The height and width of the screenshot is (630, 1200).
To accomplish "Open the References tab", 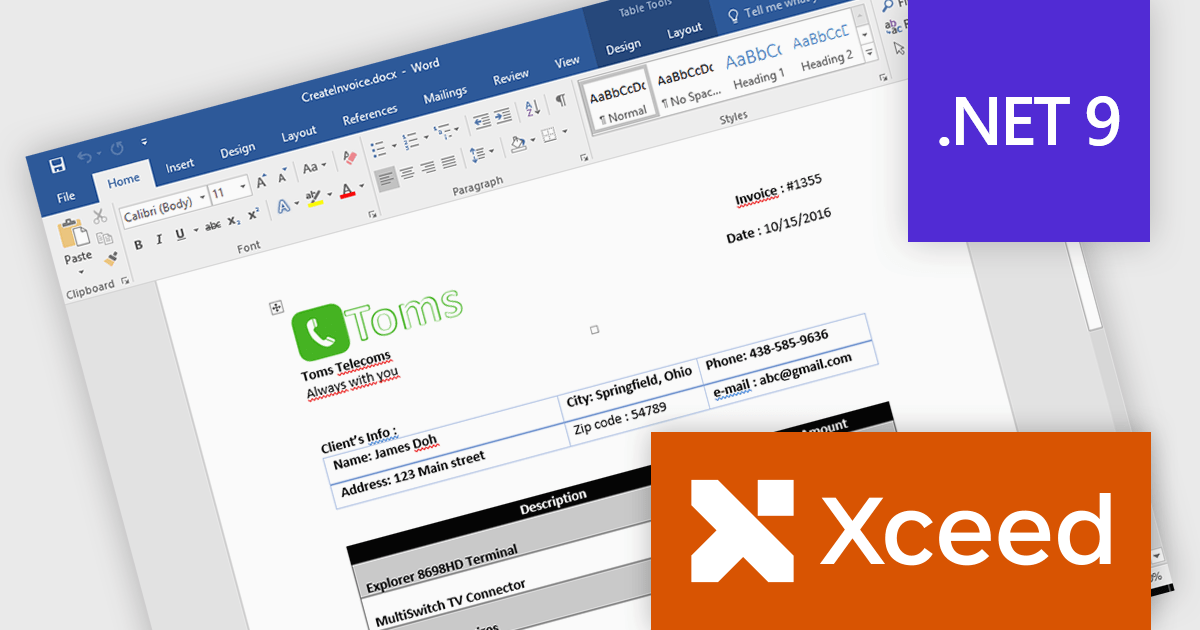I will pos(369,116).
